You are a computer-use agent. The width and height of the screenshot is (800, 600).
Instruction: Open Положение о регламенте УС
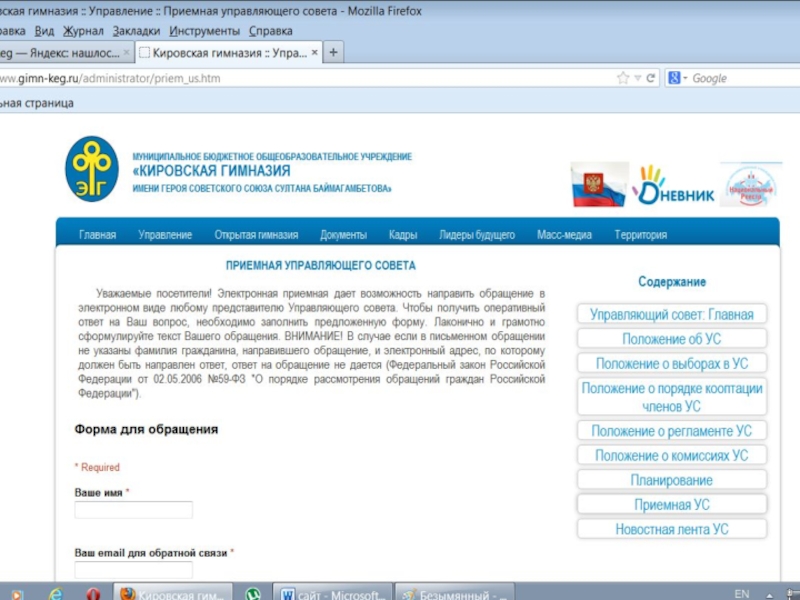coord(672,431)
